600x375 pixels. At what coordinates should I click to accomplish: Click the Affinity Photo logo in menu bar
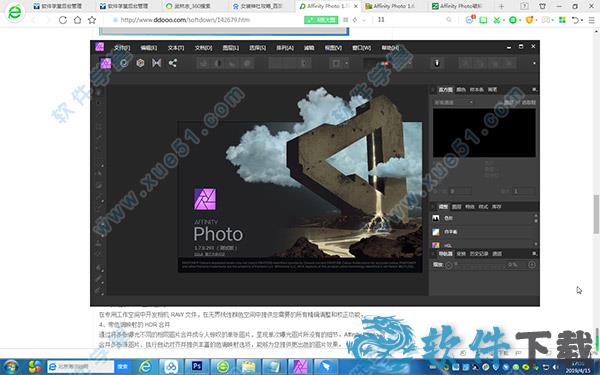pyautogui.click(x=99, y=47)
